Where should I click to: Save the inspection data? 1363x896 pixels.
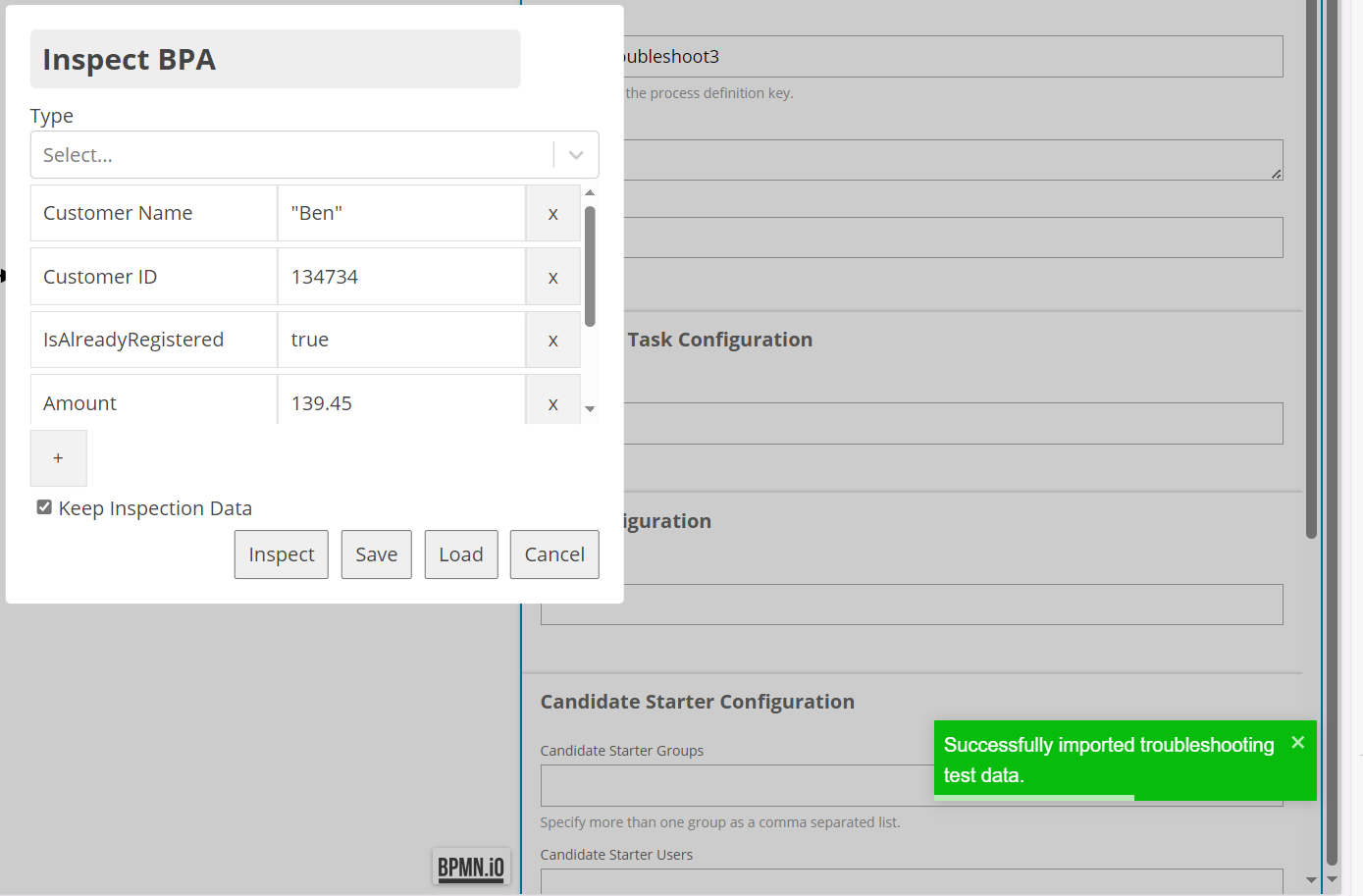click(x=376, y=554)
